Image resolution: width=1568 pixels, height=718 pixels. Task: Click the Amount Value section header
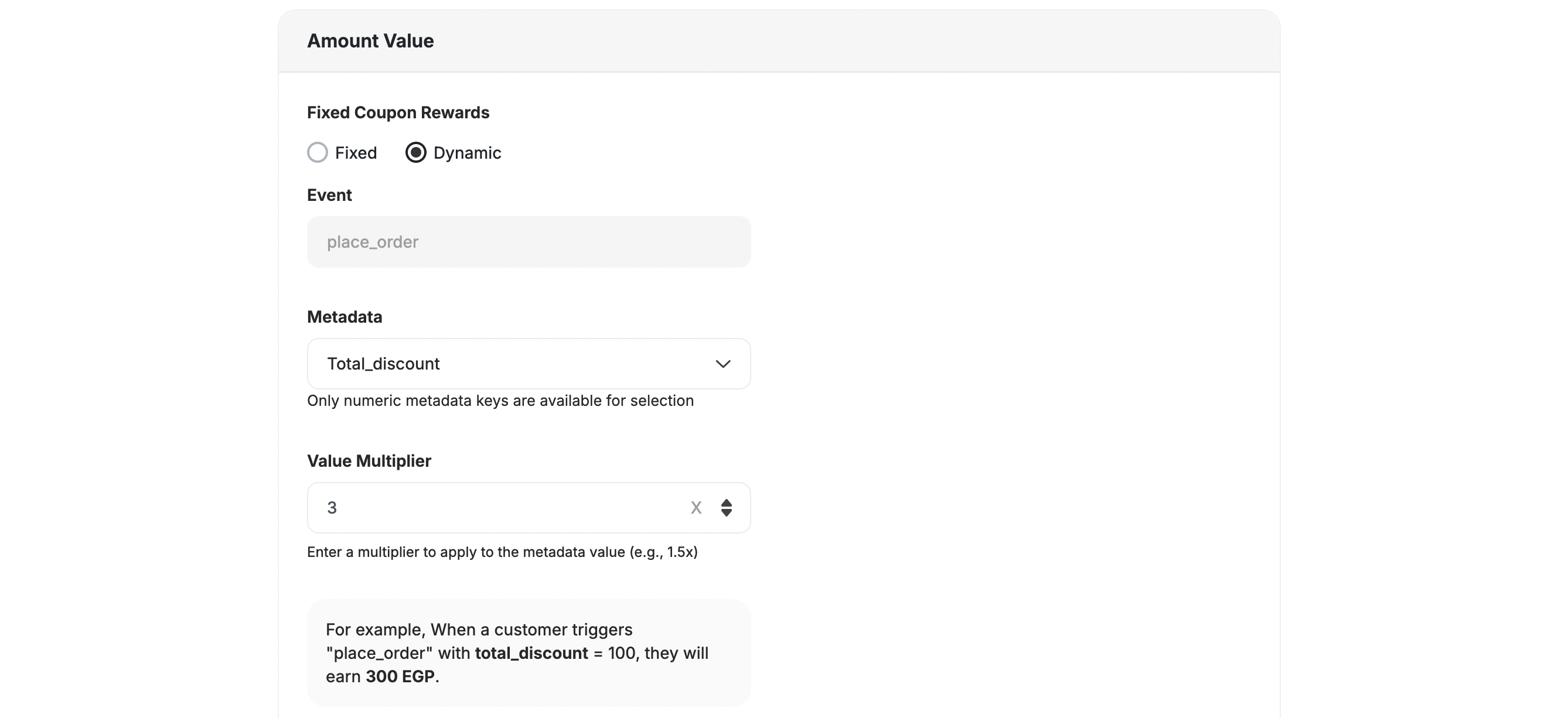370,40
